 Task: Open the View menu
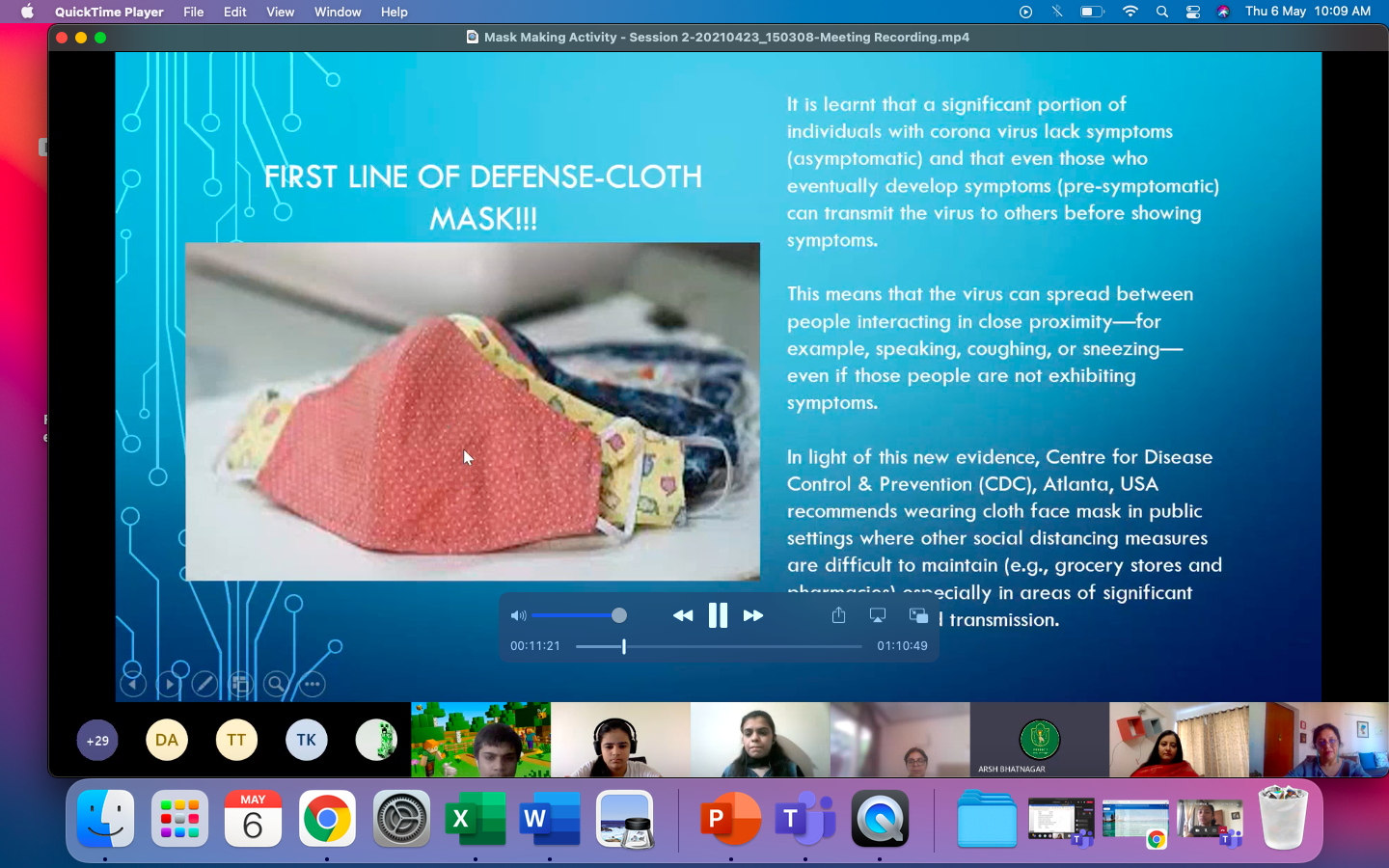coord(281,12)
